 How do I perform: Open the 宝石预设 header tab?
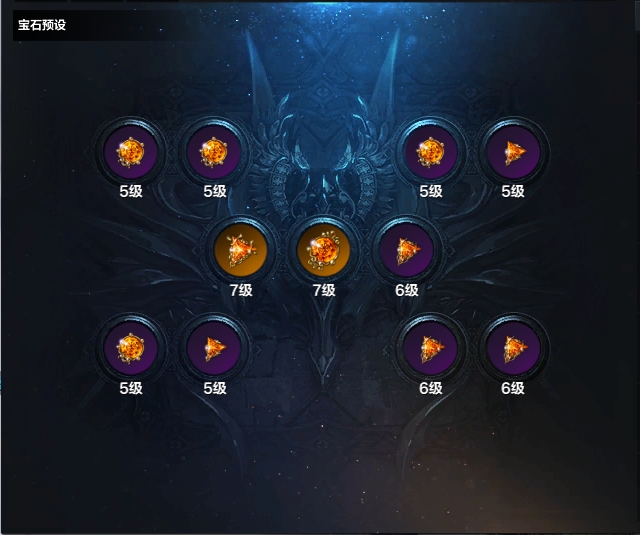(42, 25)
